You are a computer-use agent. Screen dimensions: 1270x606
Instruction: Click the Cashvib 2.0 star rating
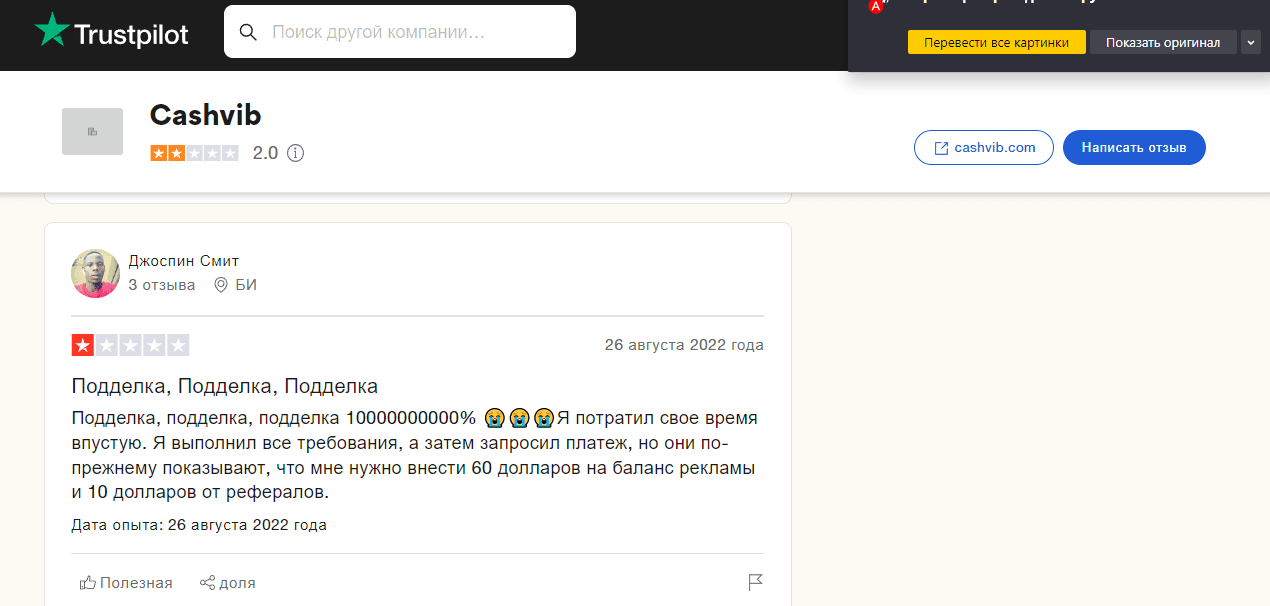click(x=194, y=153)
